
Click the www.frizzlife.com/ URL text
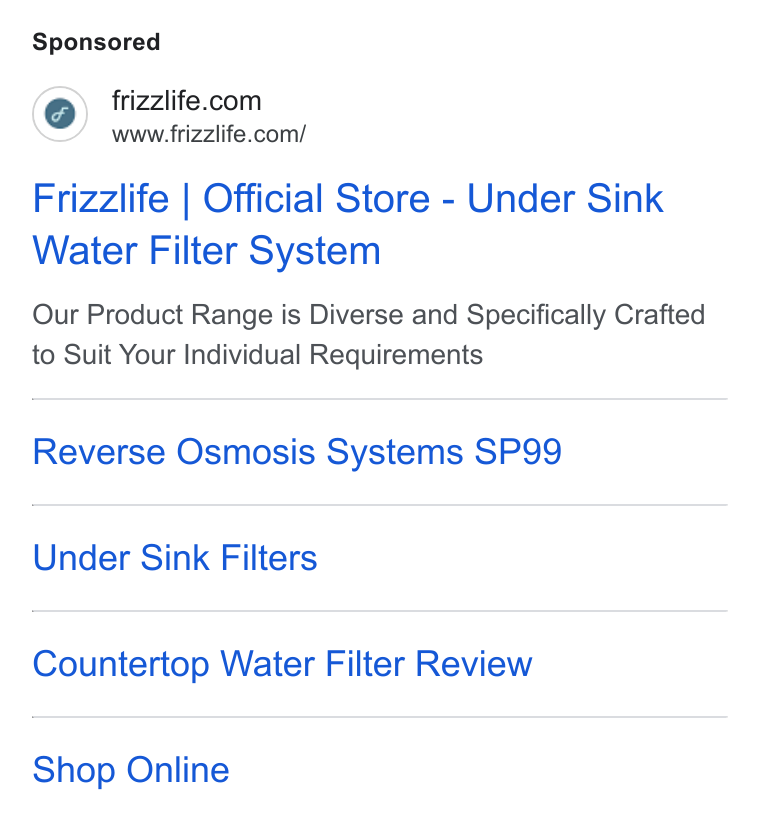click(x=209, y=134)
